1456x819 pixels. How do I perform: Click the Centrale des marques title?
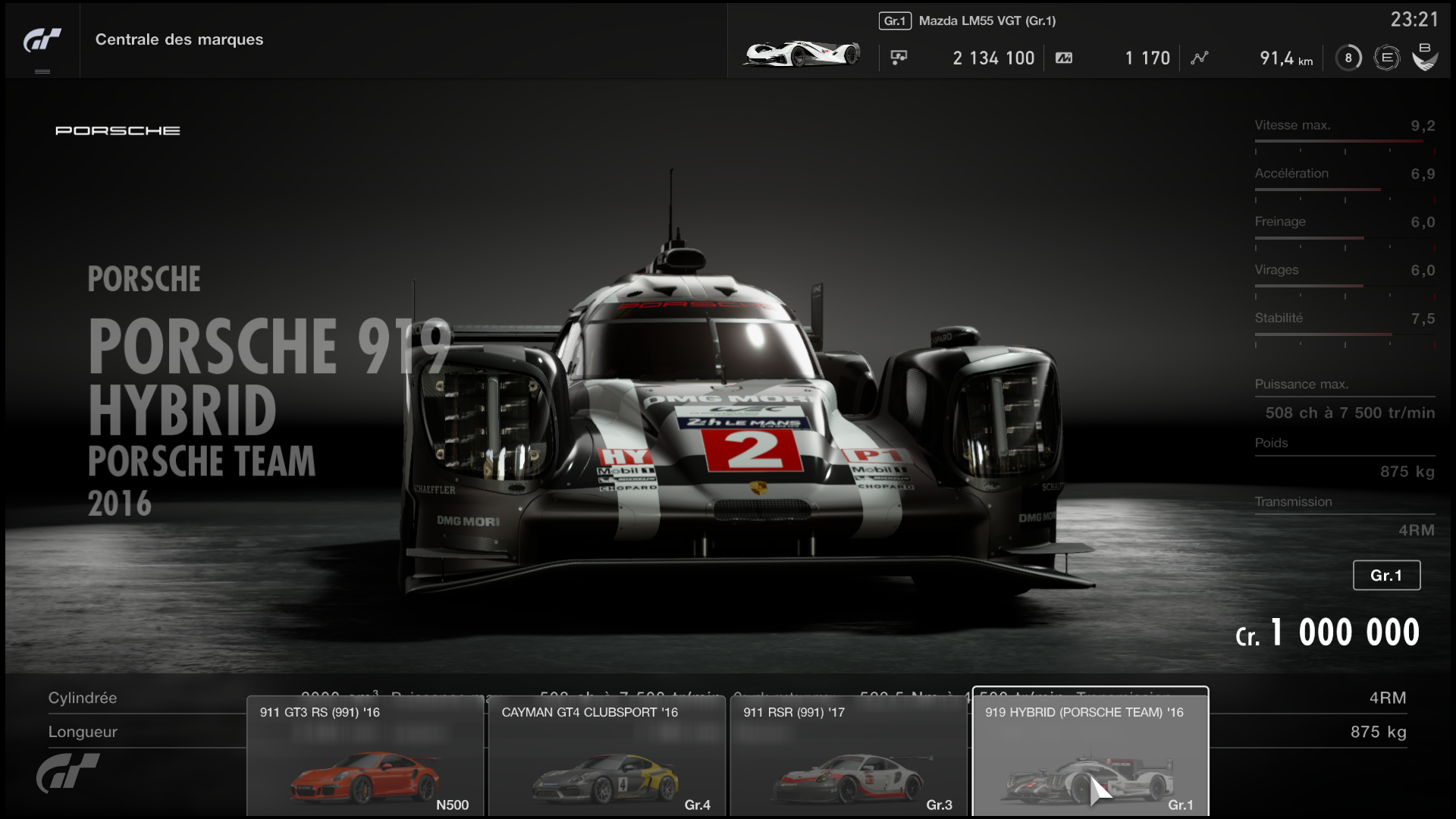179,39
